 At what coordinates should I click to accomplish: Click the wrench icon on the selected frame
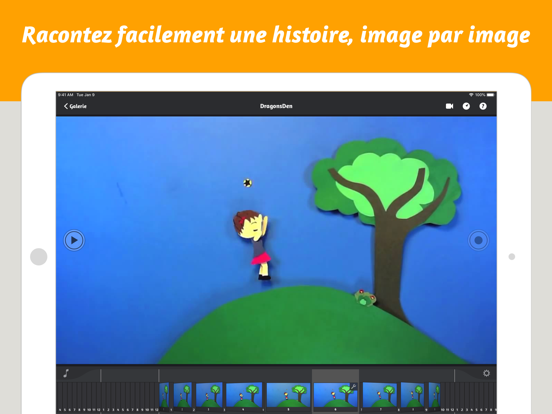(353, 387)
